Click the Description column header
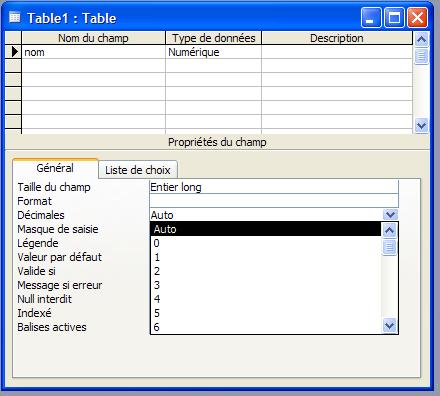440x396 pixels. coord(337,38)
